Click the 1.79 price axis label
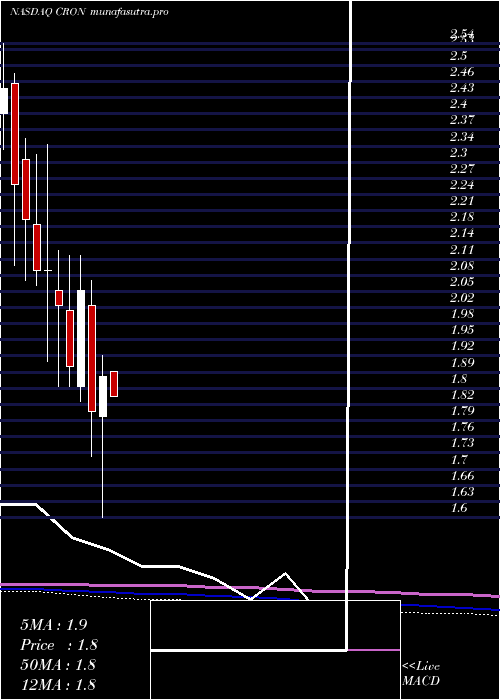This screenshot has width=500, height=700. (x=462, y=411)
